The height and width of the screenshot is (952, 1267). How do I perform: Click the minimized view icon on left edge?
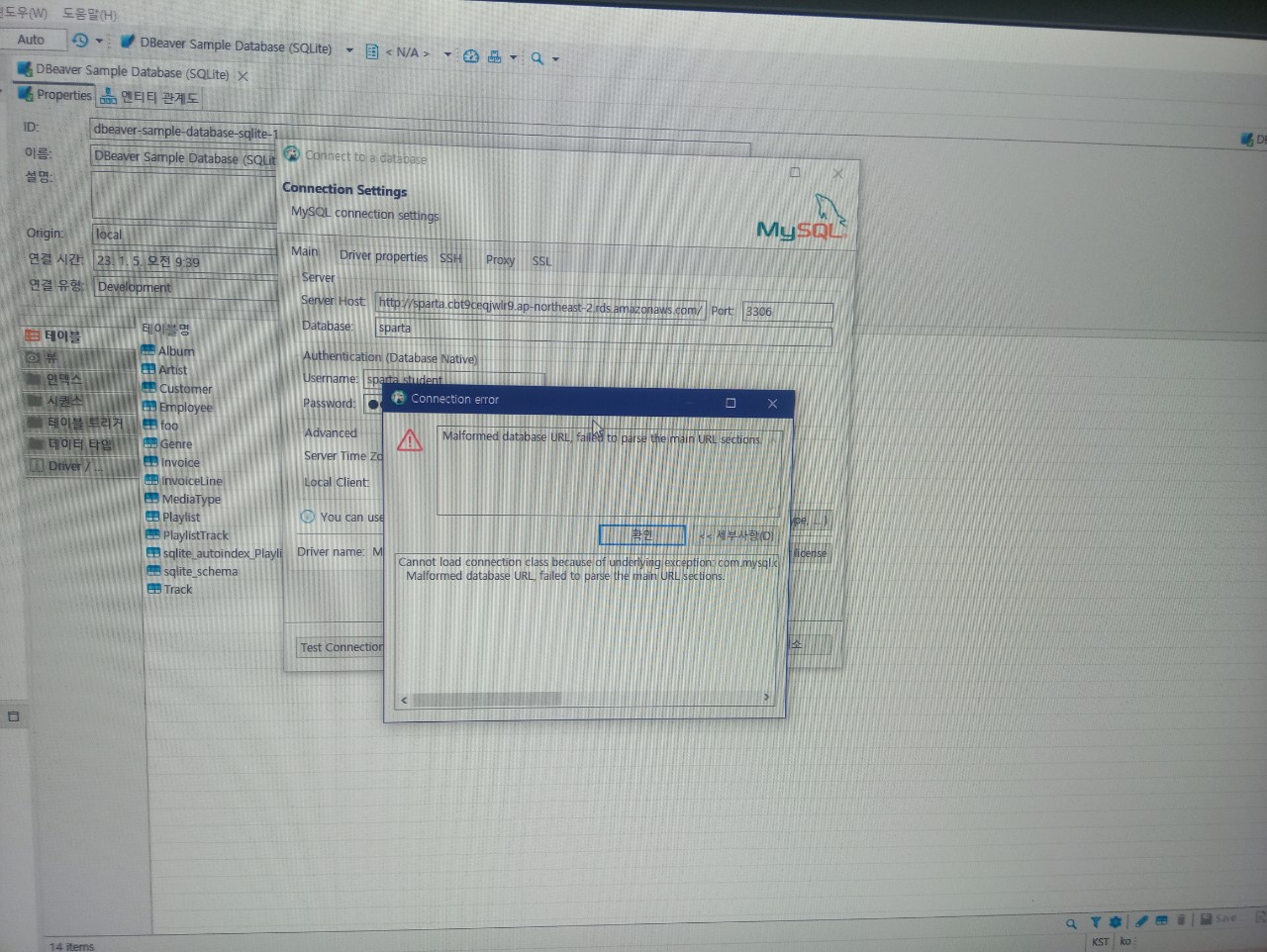click(13, 715)
